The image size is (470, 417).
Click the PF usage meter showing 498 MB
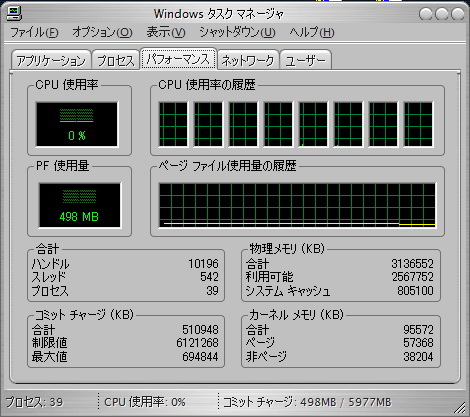[x=79, y=205]
